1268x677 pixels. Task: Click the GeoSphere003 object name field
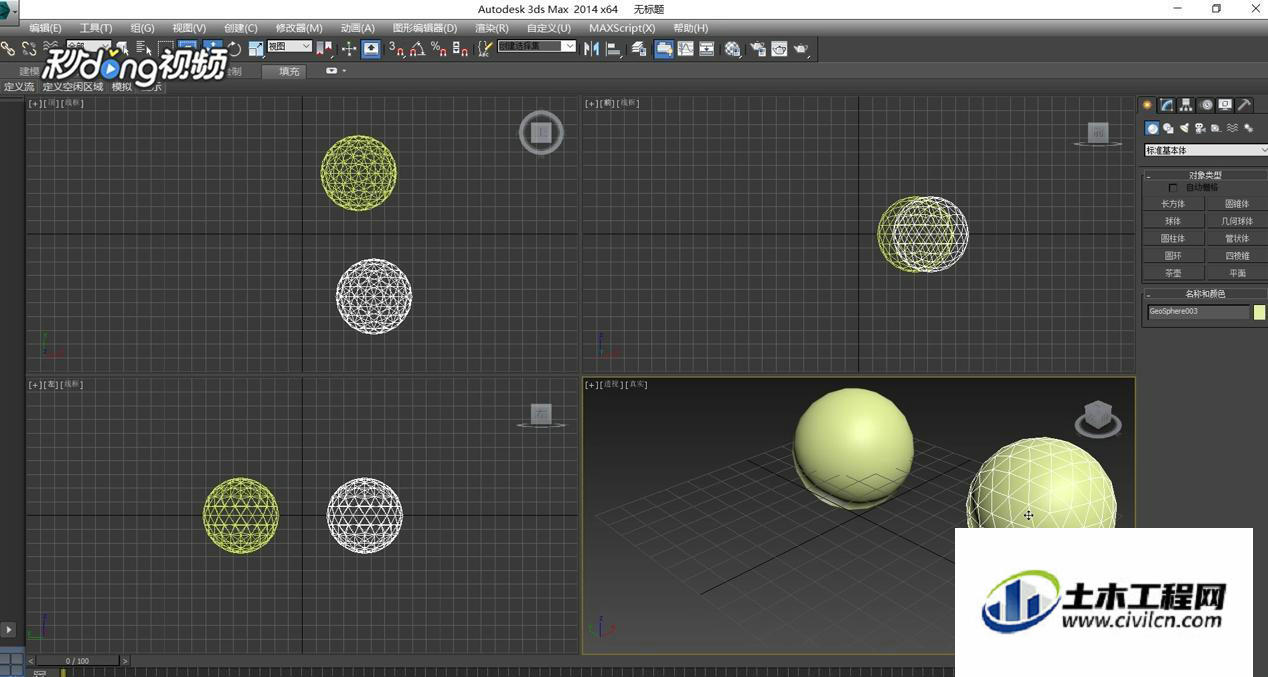1198,312
